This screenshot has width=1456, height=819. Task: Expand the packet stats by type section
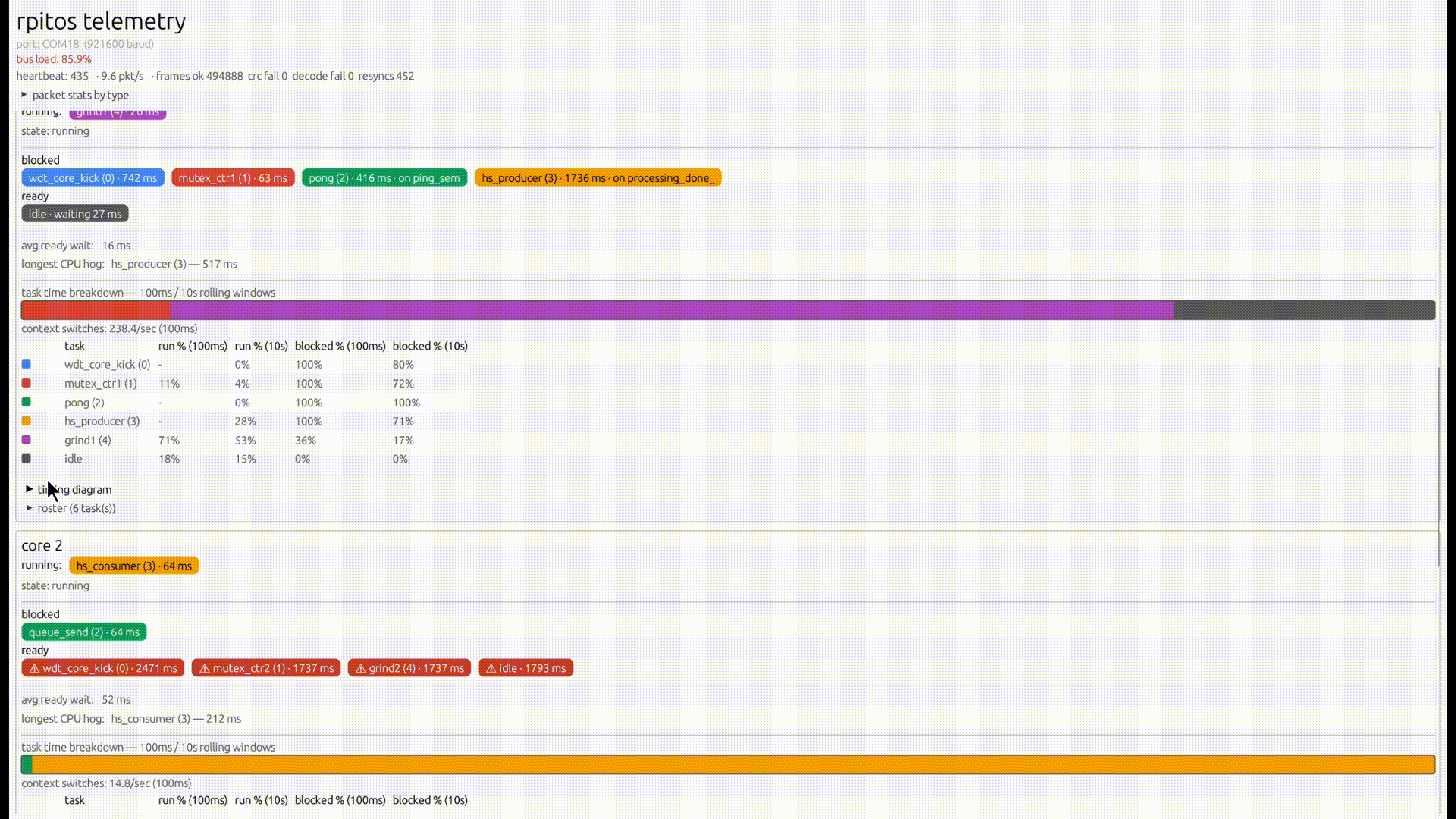pyautogui.click(x=74, y=95)
